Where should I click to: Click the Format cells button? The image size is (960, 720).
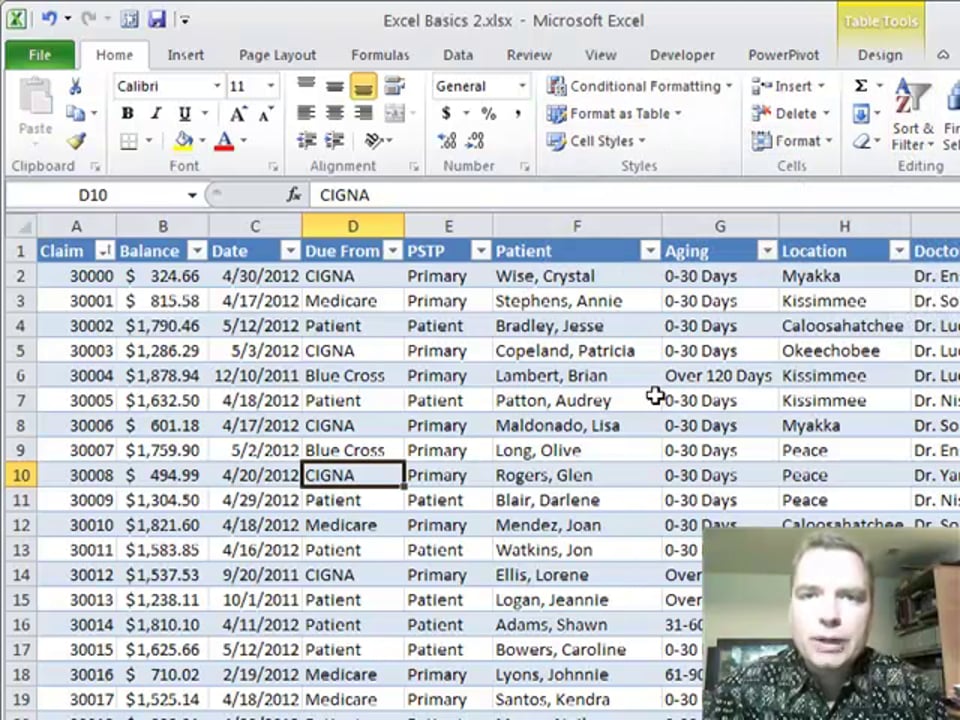pyautogui.click(x=792, y=141)
